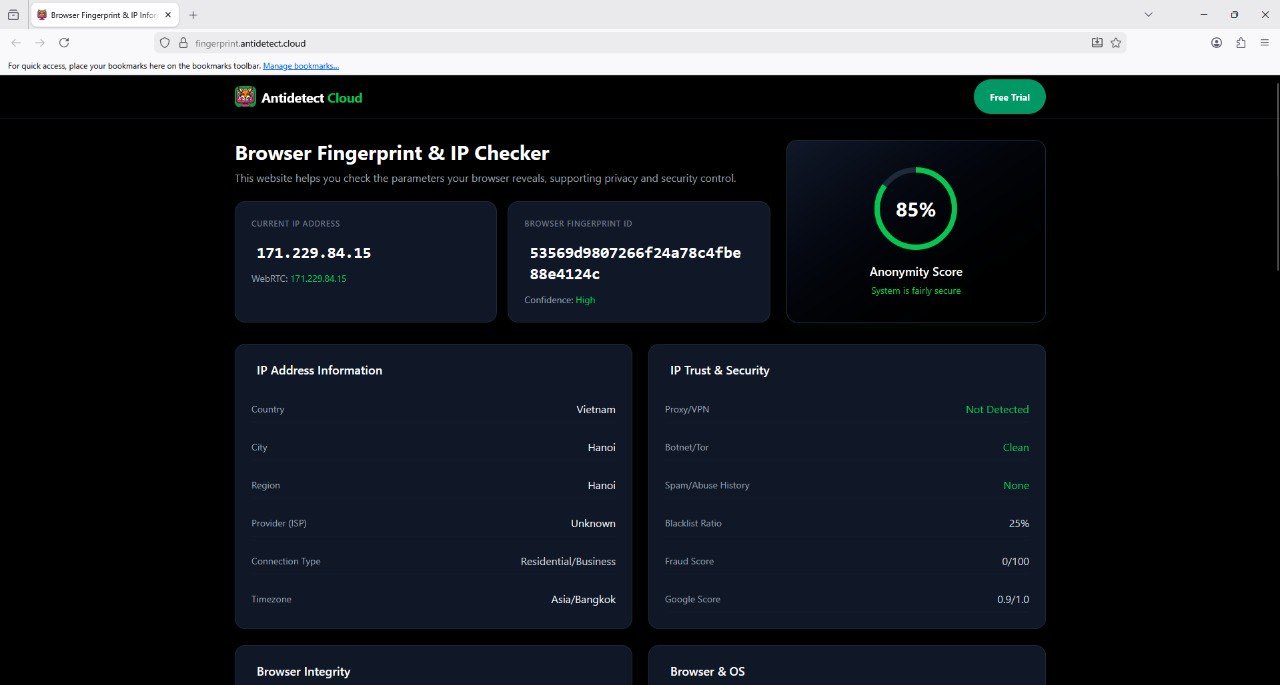The width and height of the screenshot is (1280, 685).
Task: Click the Blacklist Ratio 25% value
Action: click(1019, 523)
